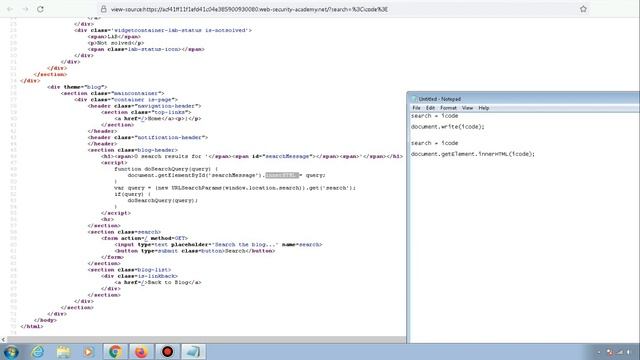This screenshot has height=360, width=640.
Task: Click the 'section class=blog-list' source line
Action: pos(129,269)
